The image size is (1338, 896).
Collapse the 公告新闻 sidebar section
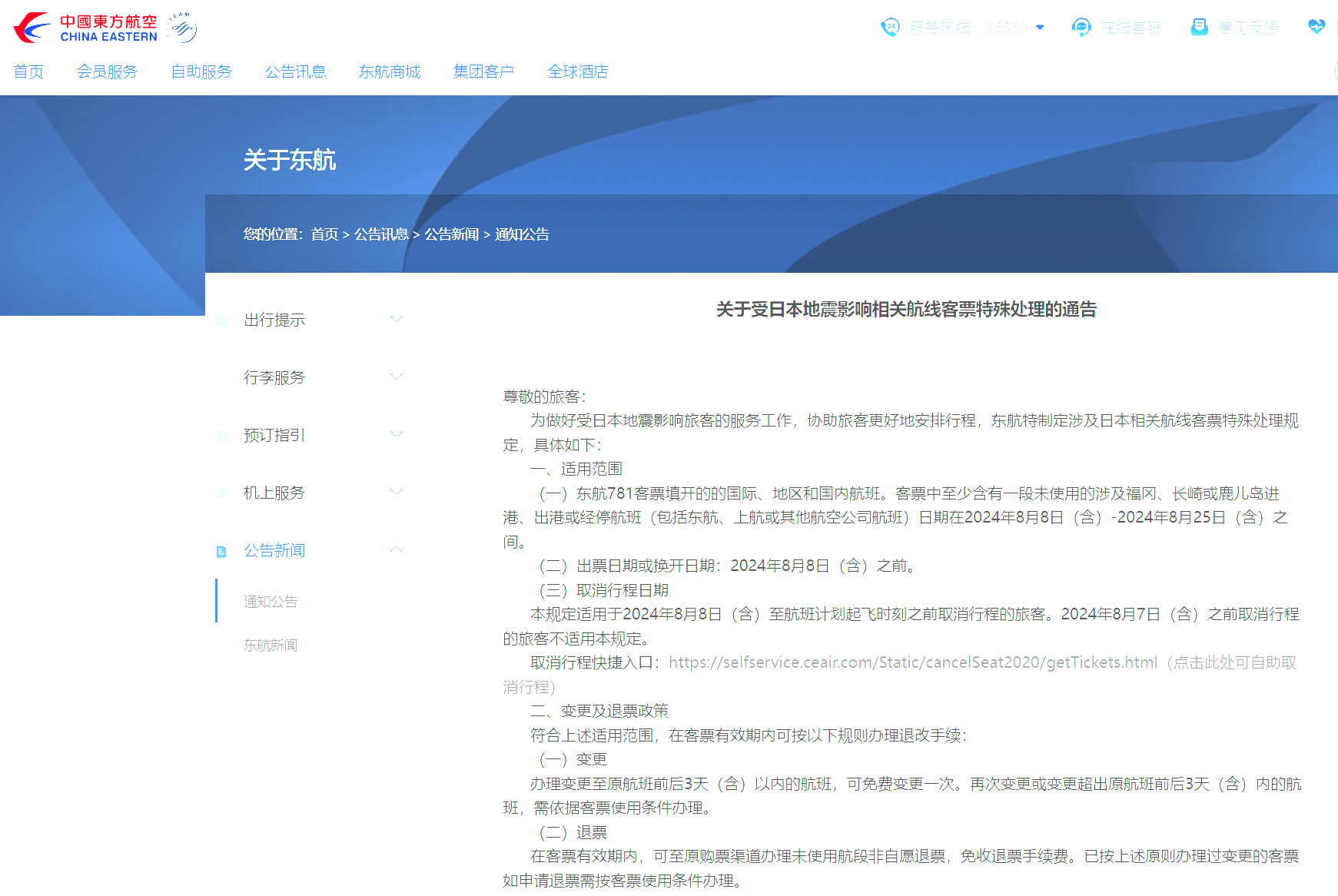click(397, 549)
